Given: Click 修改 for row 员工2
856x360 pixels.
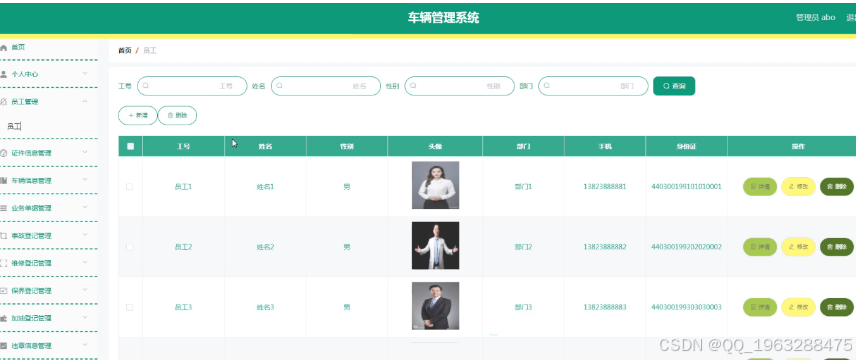Looking at the screenshot, I should pyautogui.click(x=798, y=247).
